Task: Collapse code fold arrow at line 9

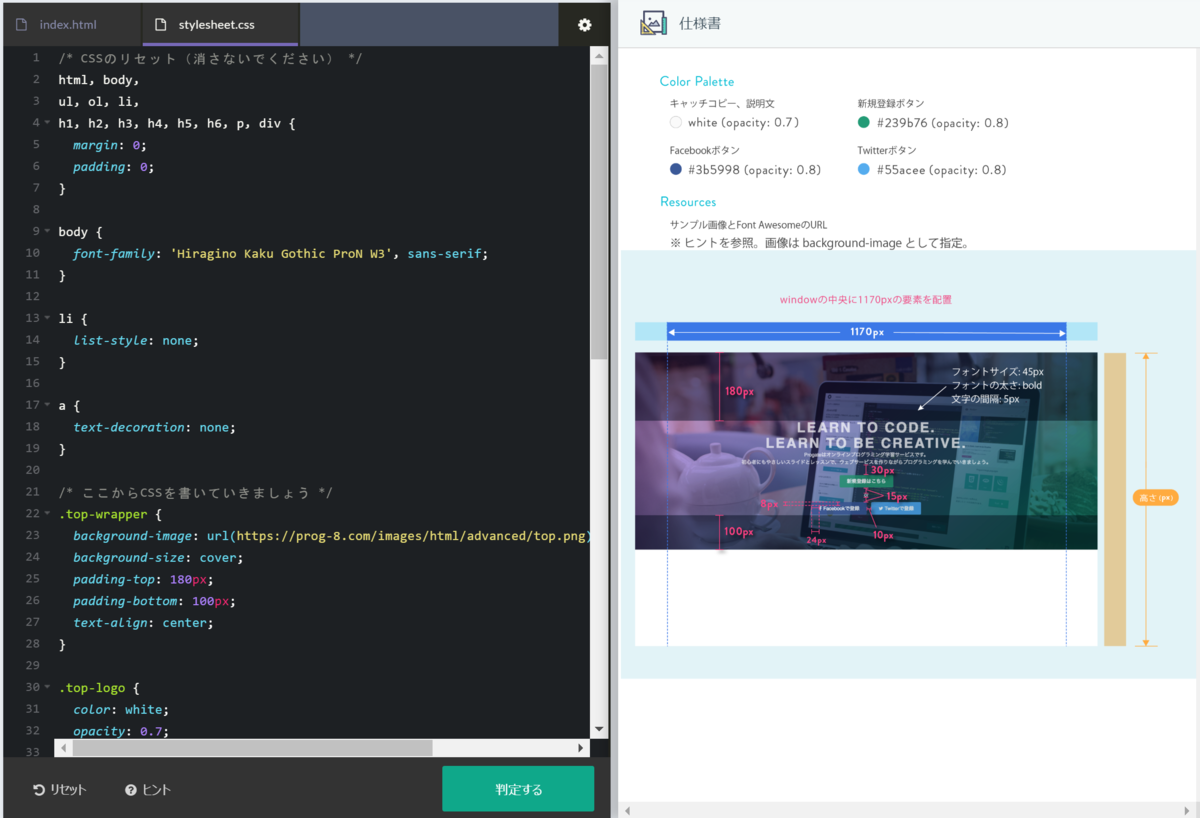Action: coord(48,232)
